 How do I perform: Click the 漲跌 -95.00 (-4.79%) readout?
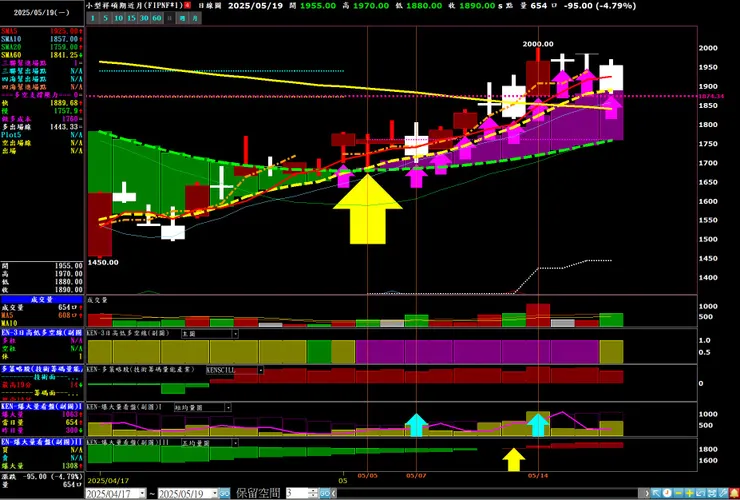42,476
